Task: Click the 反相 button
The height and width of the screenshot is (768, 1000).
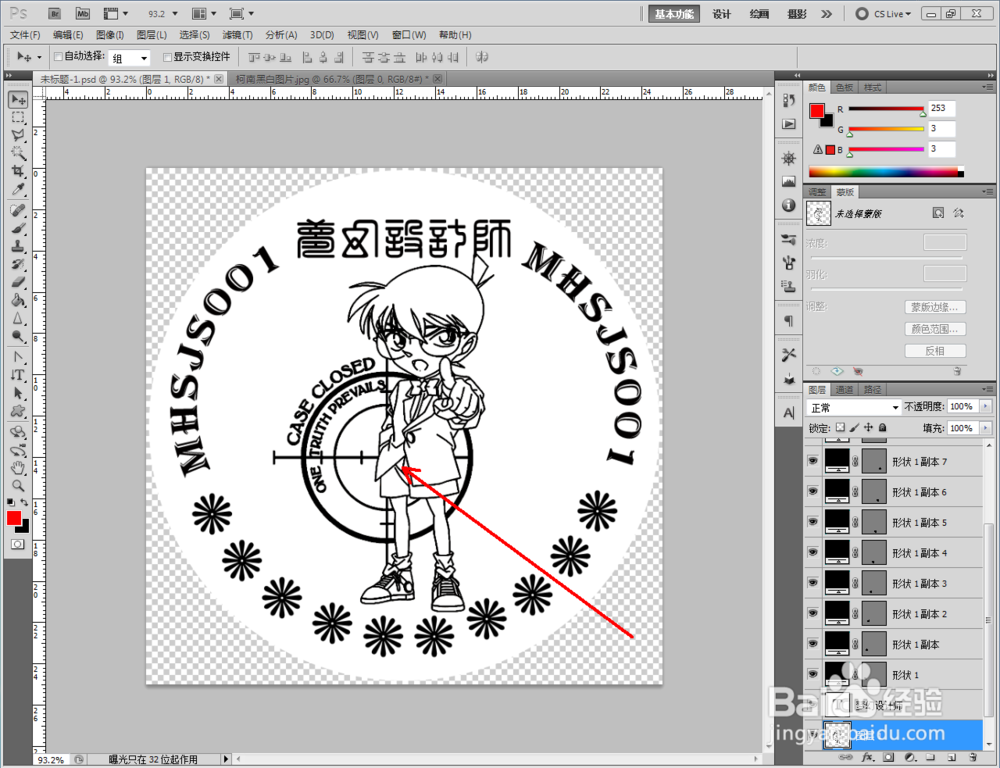Action: point(934,351)
